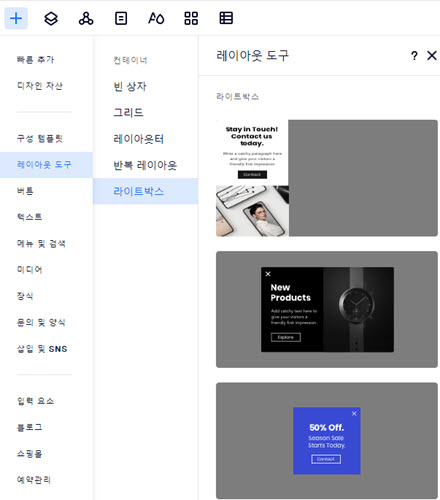Screen dimensions: 440x500
Task: Open the Pages document icon
Action: (x=121, y=18)
